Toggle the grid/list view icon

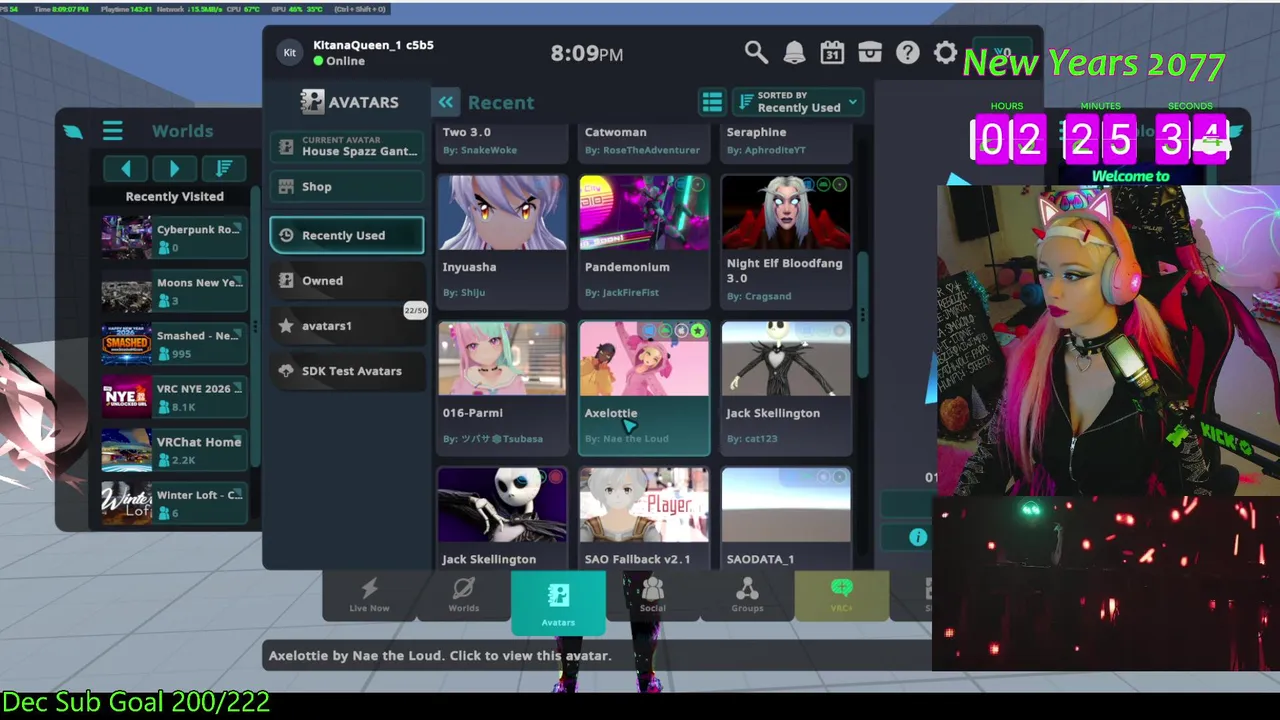(712, 102)
